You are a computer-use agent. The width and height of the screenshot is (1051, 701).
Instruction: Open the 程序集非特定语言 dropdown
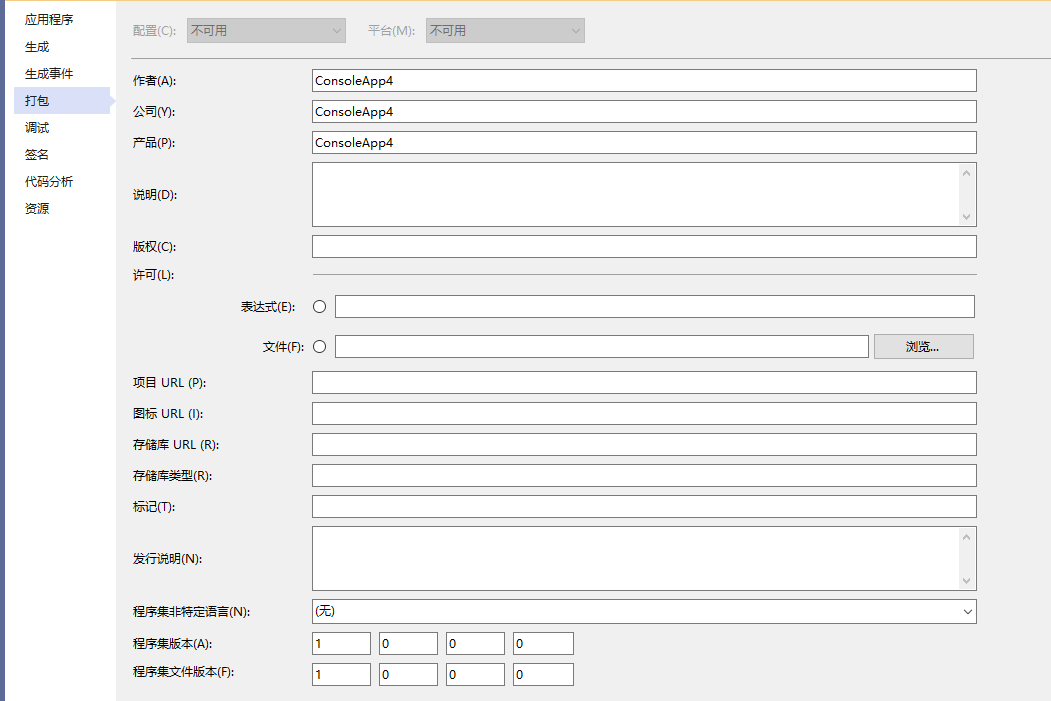coord(644,611)
